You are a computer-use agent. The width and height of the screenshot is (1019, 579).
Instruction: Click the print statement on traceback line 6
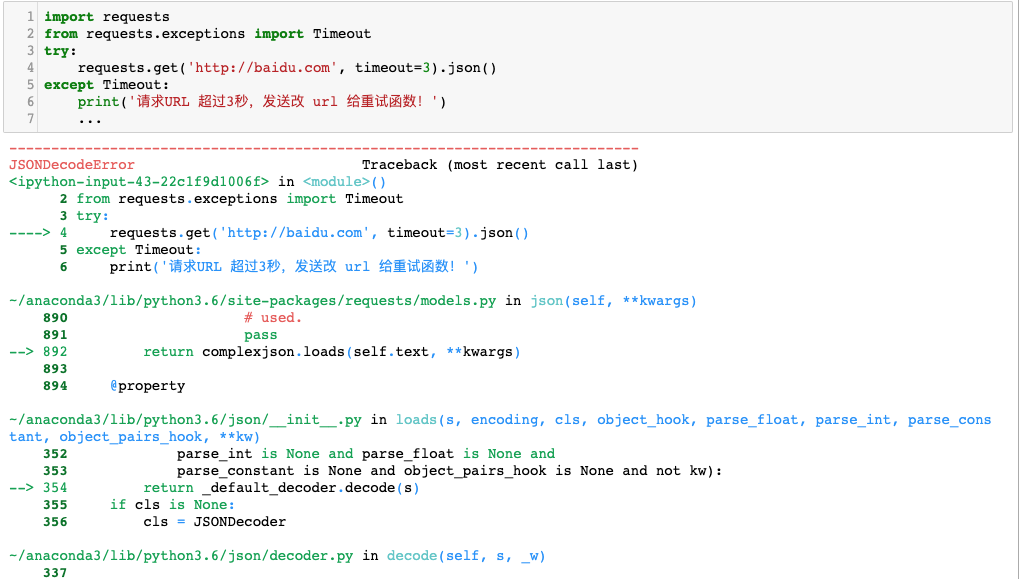click(294, 266)
